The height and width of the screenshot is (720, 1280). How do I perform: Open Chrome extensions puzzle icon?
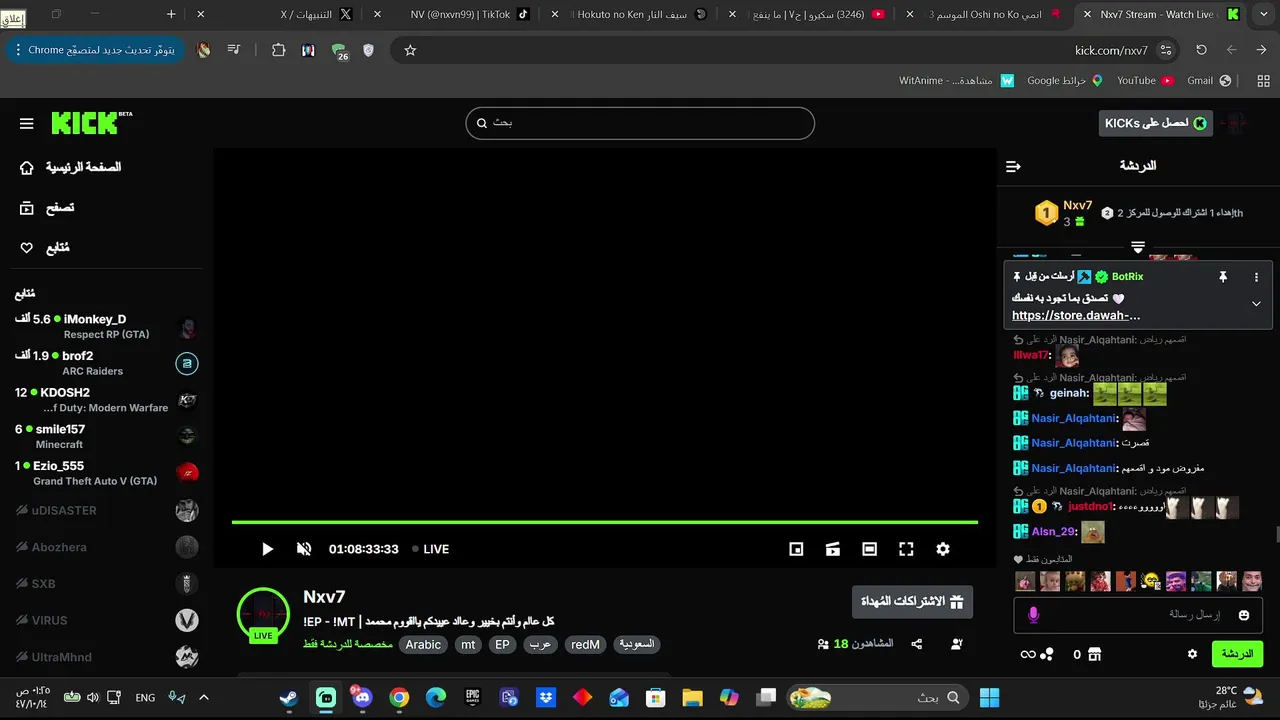tap(278, 50)
